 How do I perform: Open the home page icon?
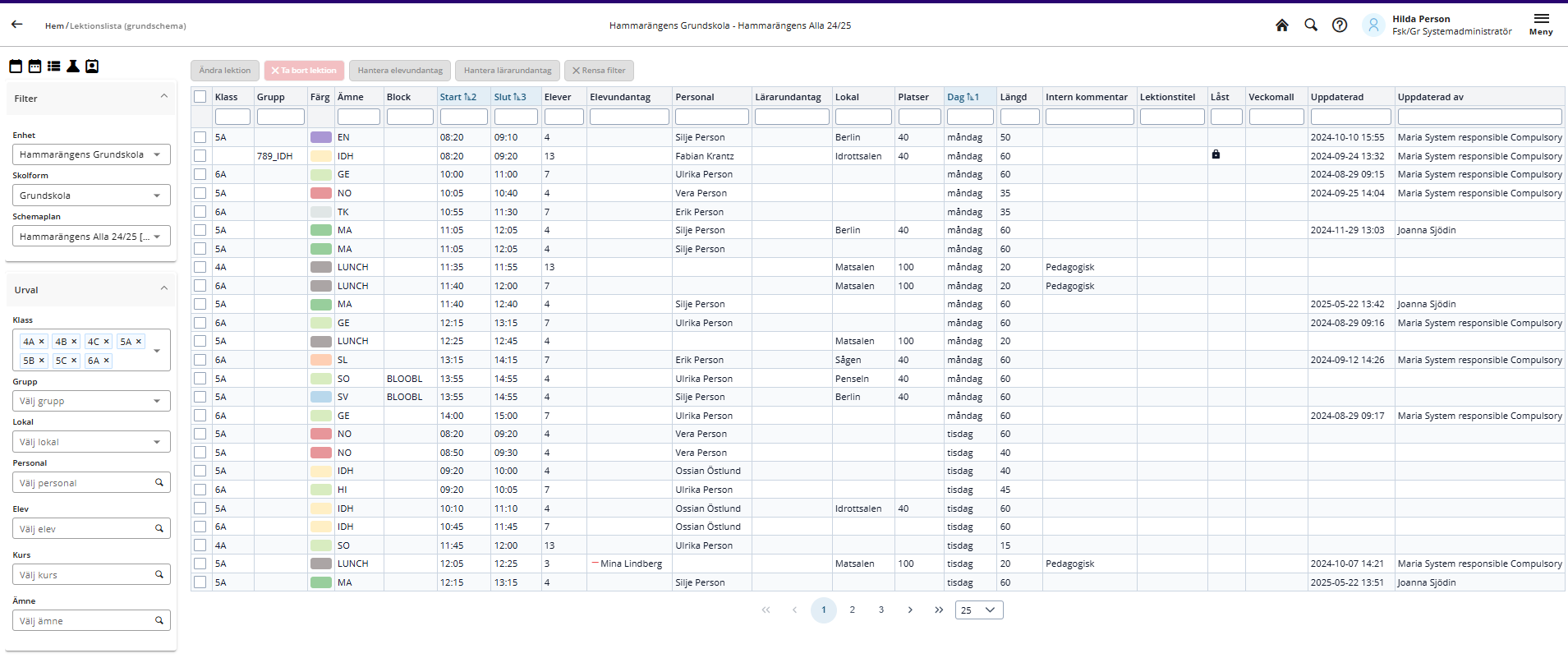pos(1281,25)
